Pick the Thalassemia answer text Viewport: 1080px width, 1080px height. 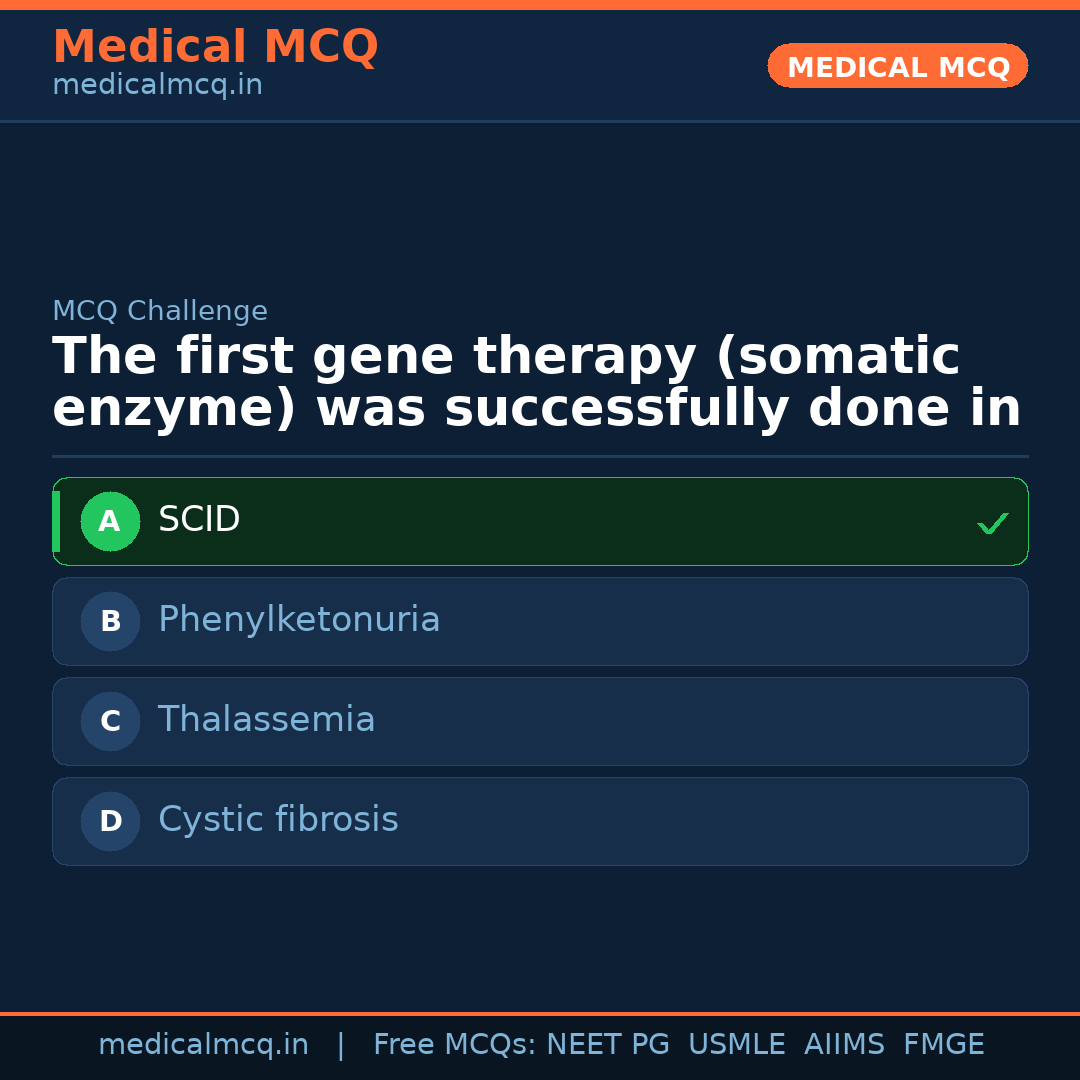[266, 720]
